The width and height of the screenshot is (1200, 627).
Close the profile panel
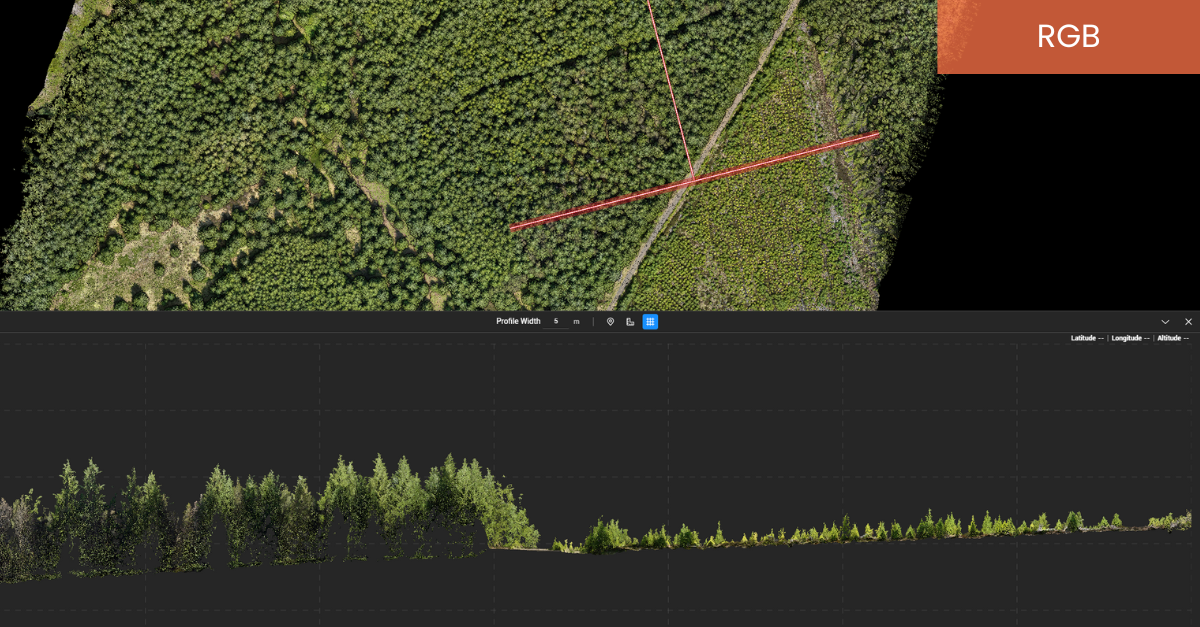pos(1188,322)
